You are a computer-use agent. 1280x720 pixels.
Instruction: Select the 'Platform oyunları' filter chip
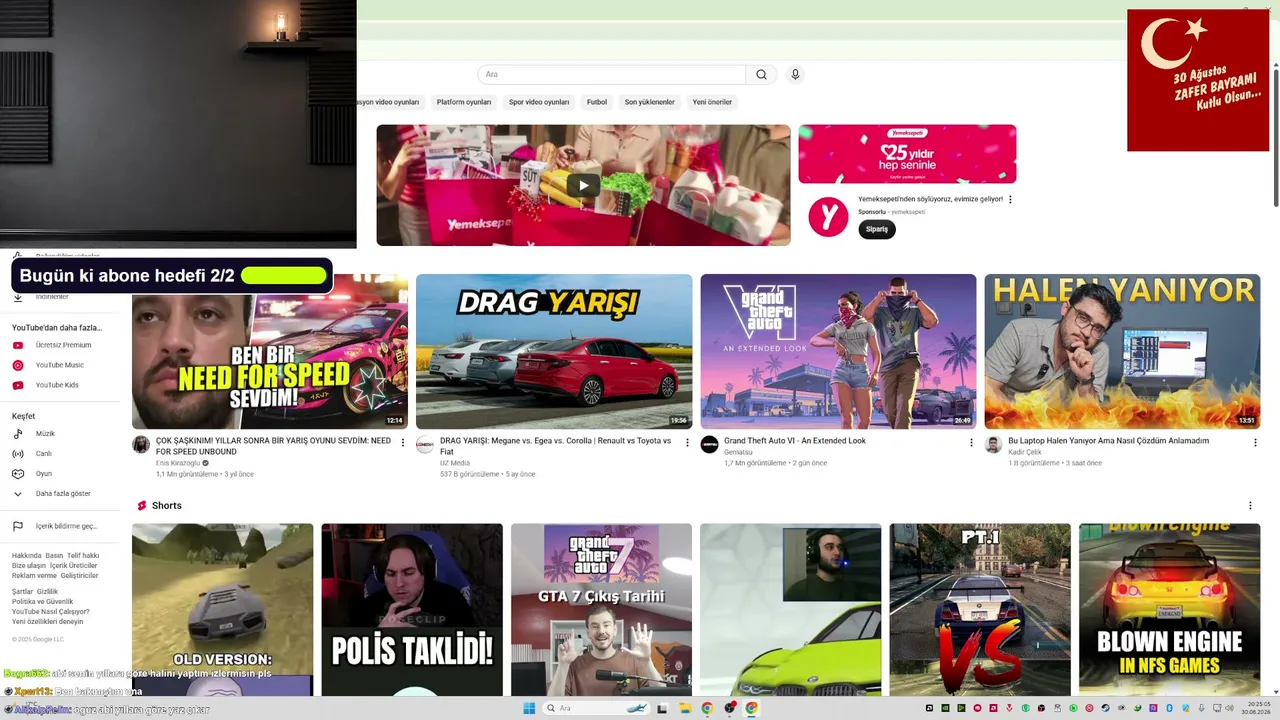(x=464, y=102)
